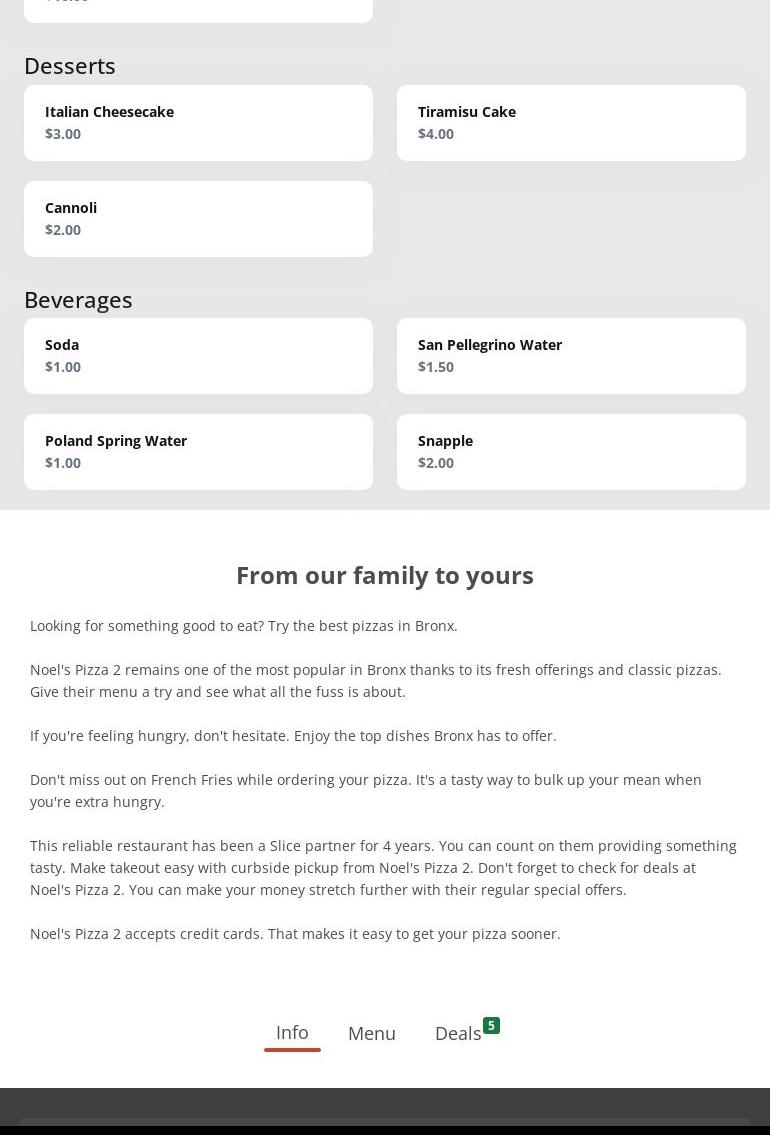770x1135 pixels.
Task: Click the 'From our family to yours' heading
Action: pyautogui.click(x=385, y=575)
